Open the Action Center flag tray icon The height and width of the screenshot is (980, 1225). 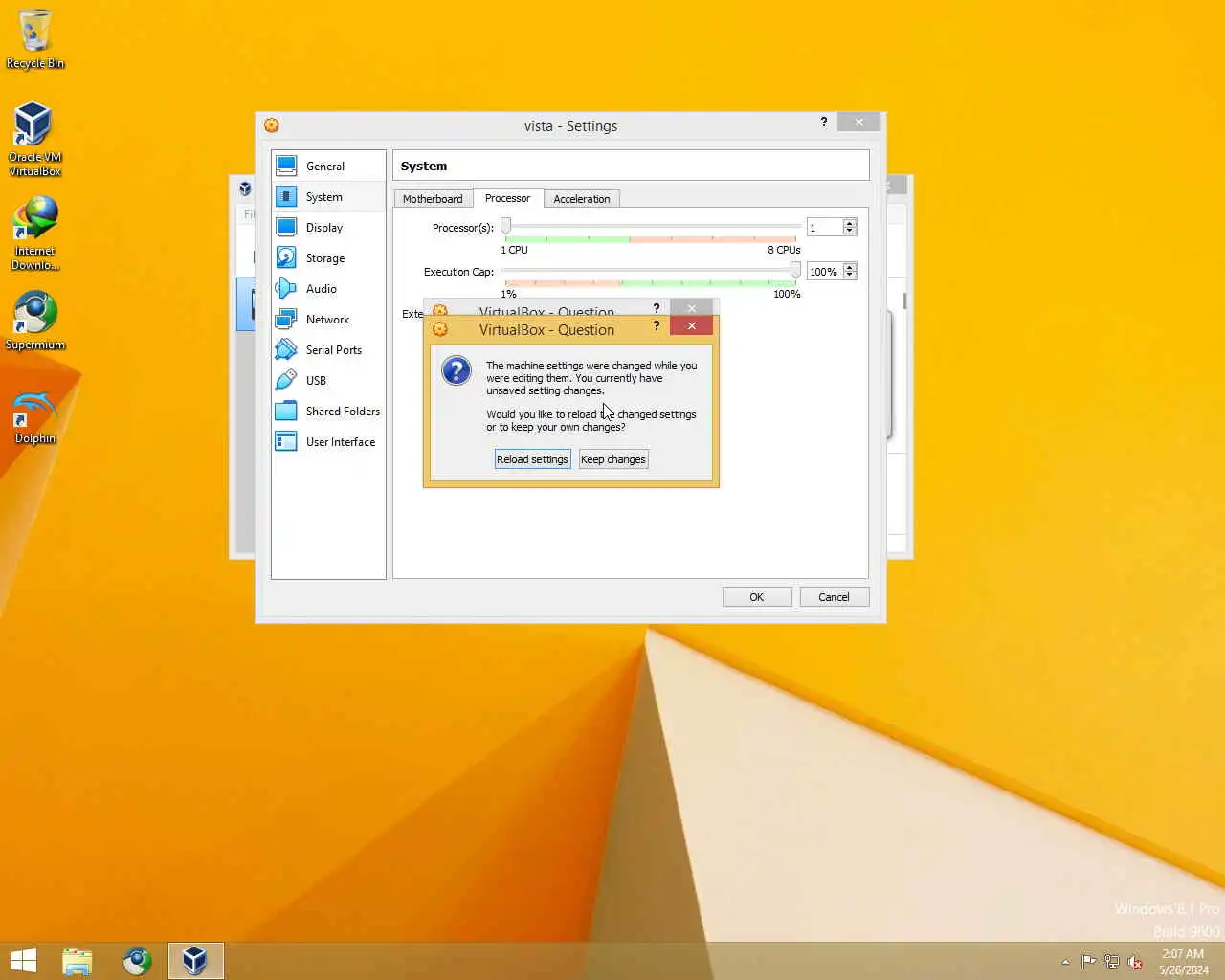(1089, 962)
